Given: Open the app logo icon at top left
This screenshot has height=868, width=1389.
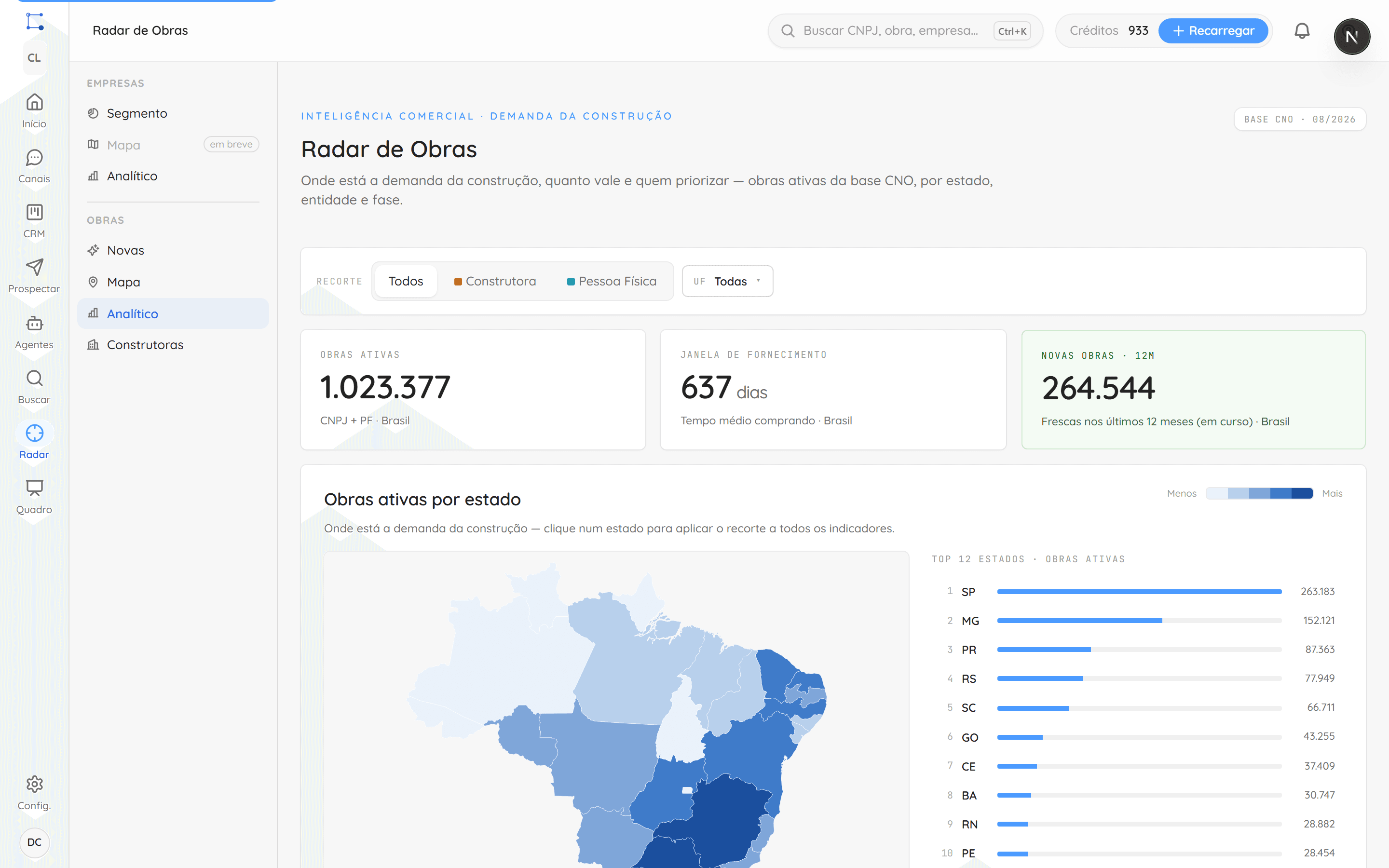Looking at the screenshot, I should tap(34, 22).
